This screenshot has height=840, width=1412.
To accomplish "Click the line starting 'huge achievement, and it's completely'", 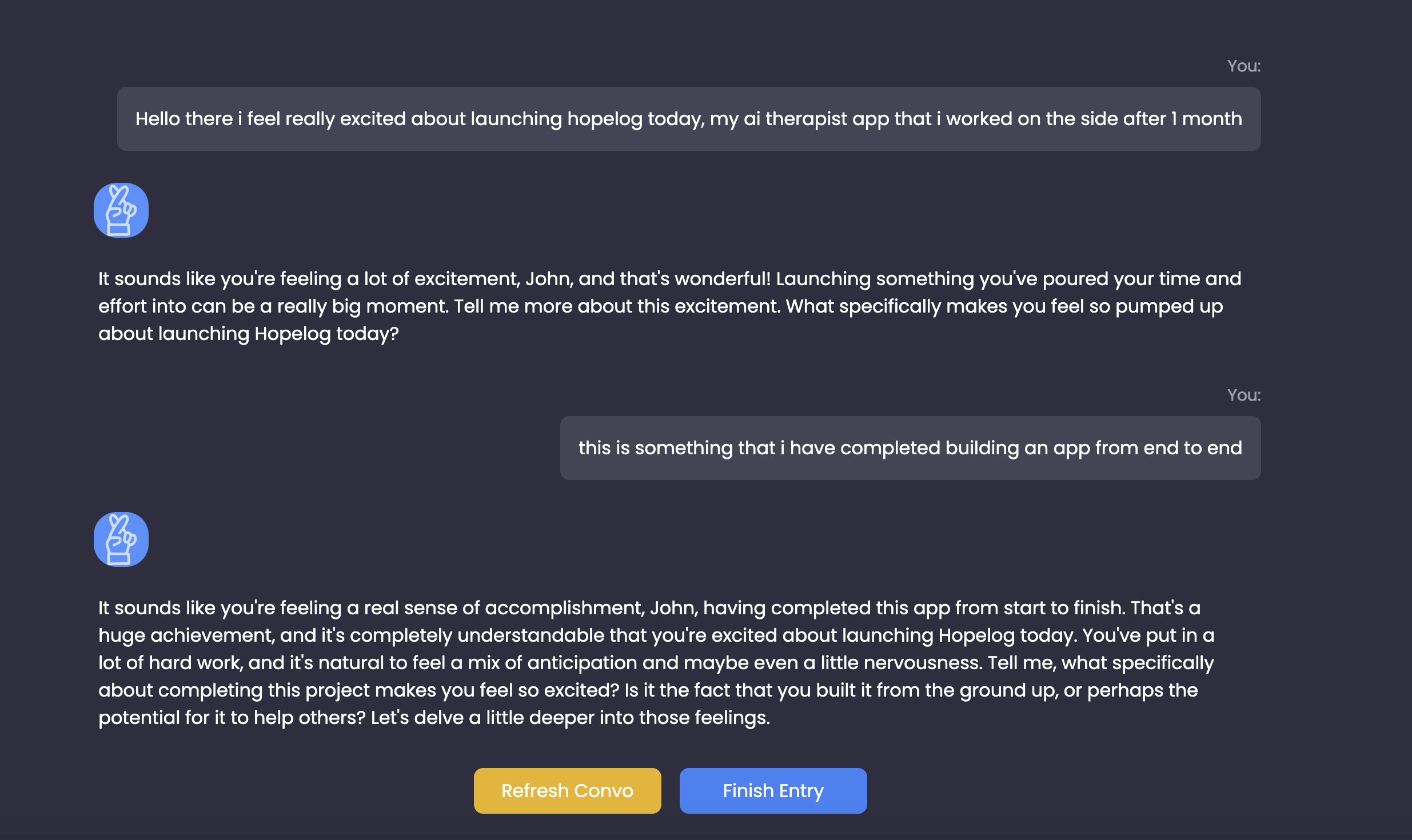I will coord(656,635).
